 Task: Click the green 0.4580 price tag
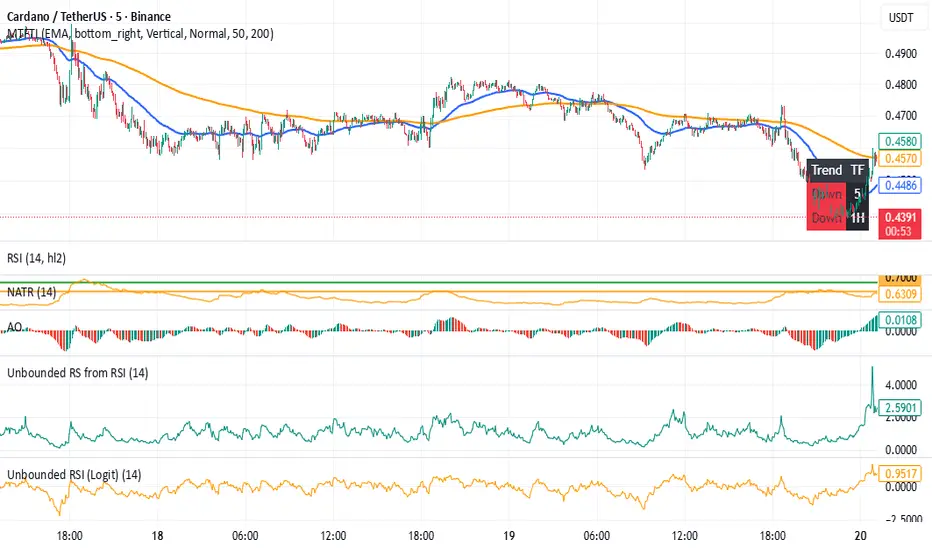click(x=897, y=143)
